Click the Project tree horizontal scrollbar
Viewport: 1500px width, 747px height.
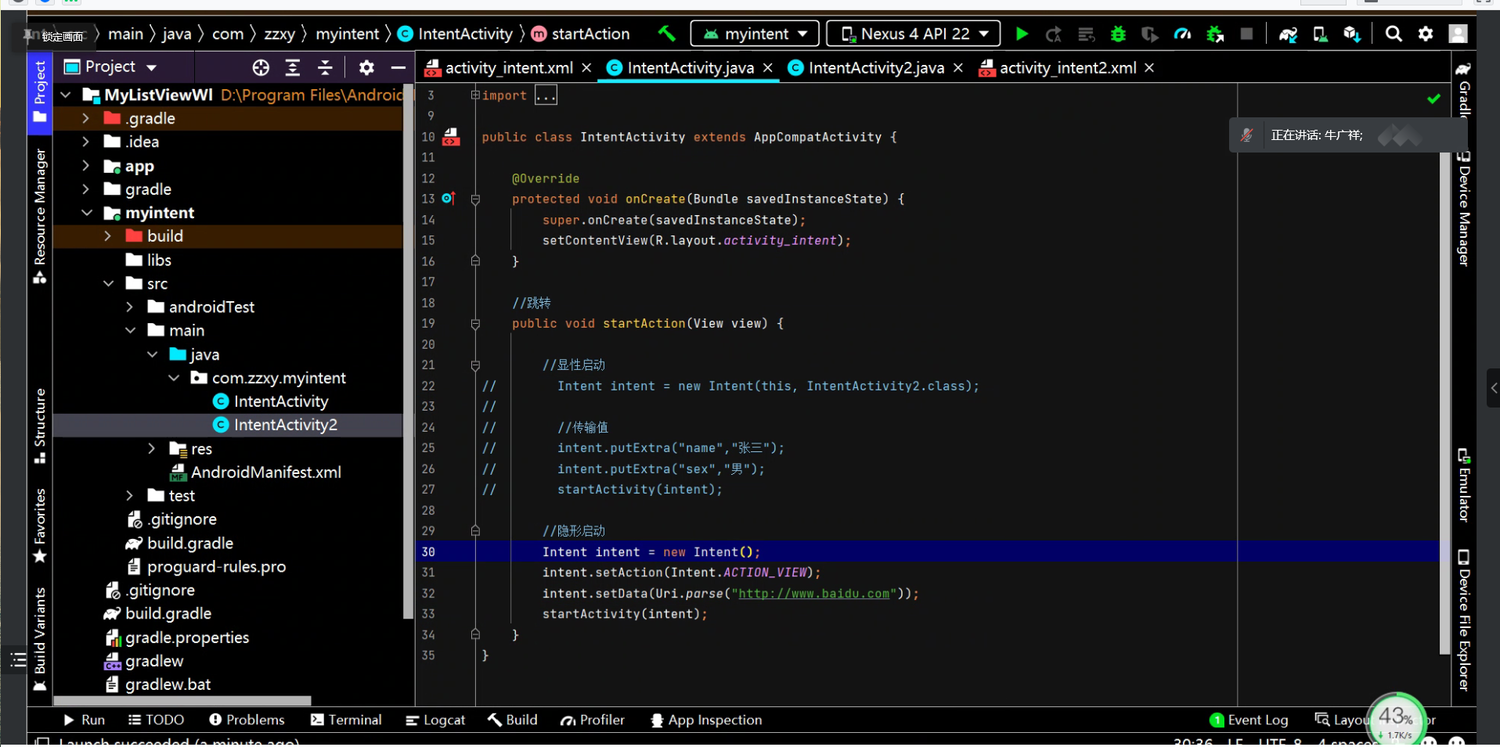point(183,701)
